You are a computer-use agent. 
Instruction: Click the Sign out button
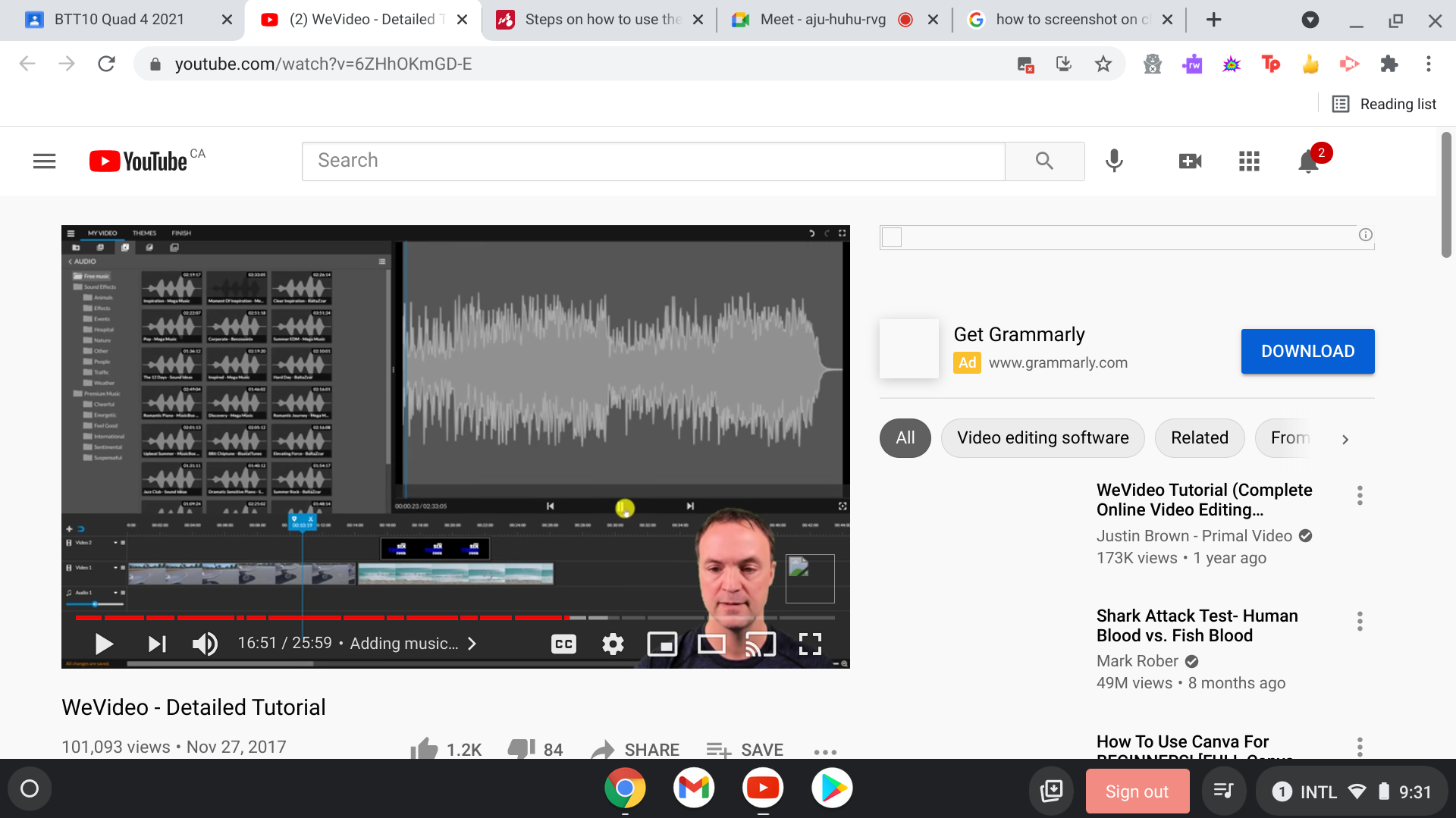click(x=1137, y=791)
